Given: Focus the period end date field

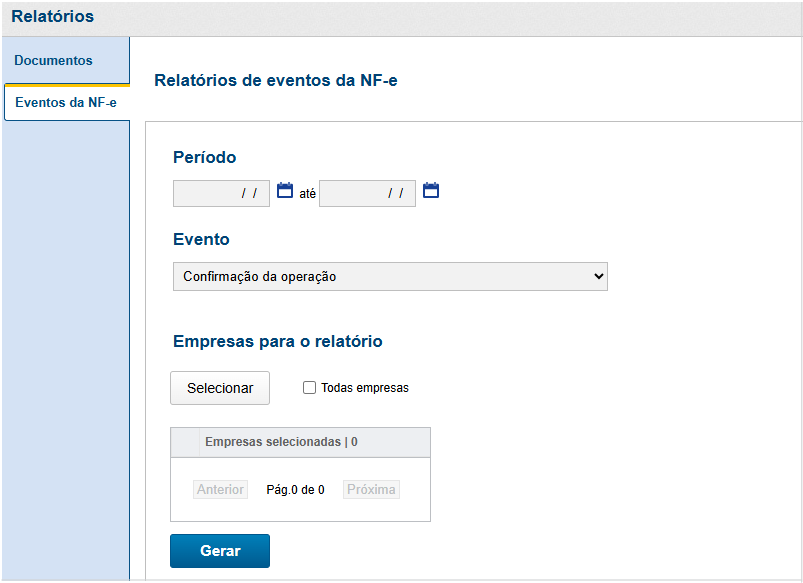Looking at the screenshot, I should [x=367, y=193].
